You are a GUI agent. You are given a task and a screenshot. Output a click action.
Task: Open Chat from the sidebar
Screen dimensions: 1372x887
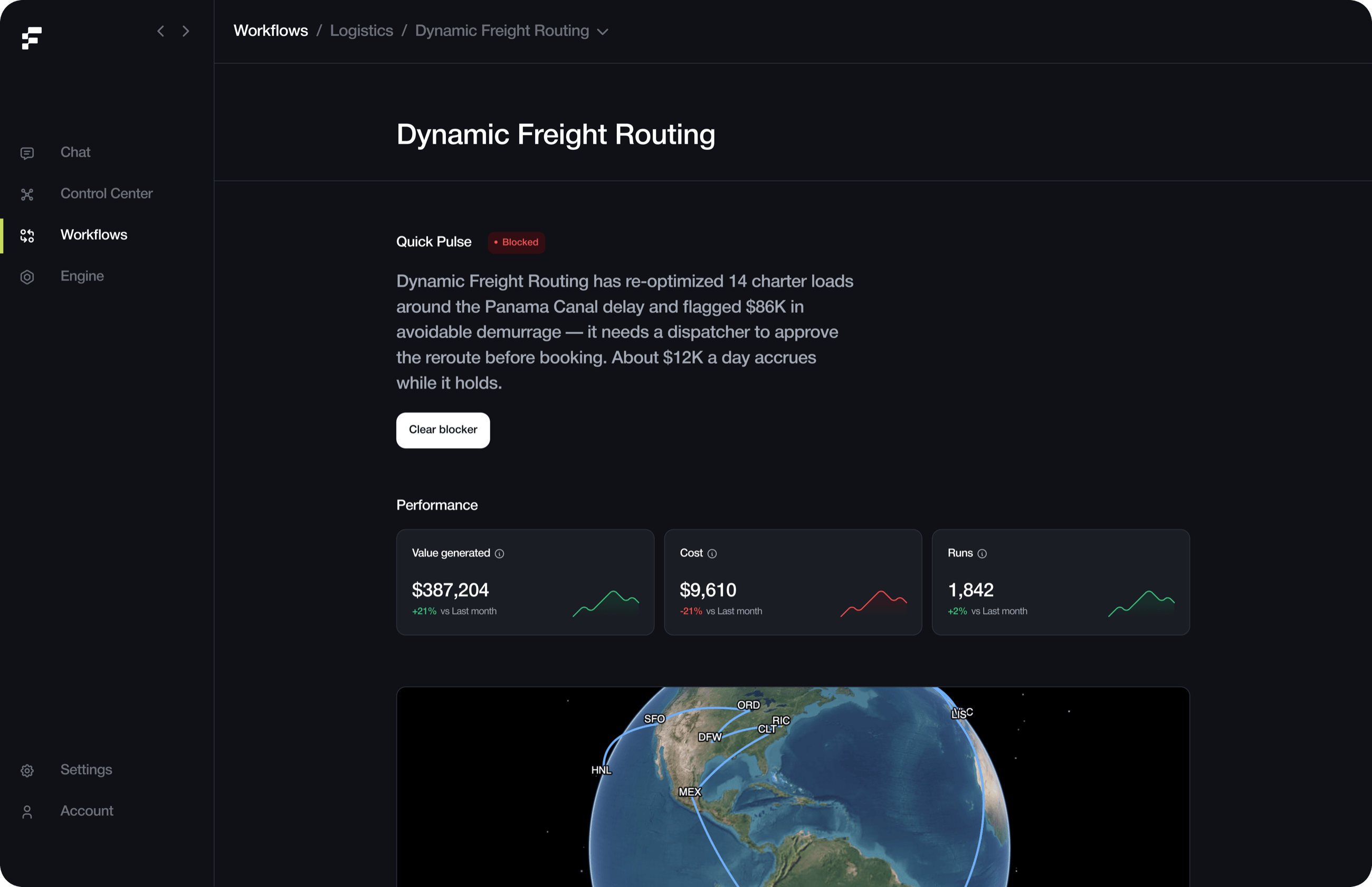pos(75,152)
